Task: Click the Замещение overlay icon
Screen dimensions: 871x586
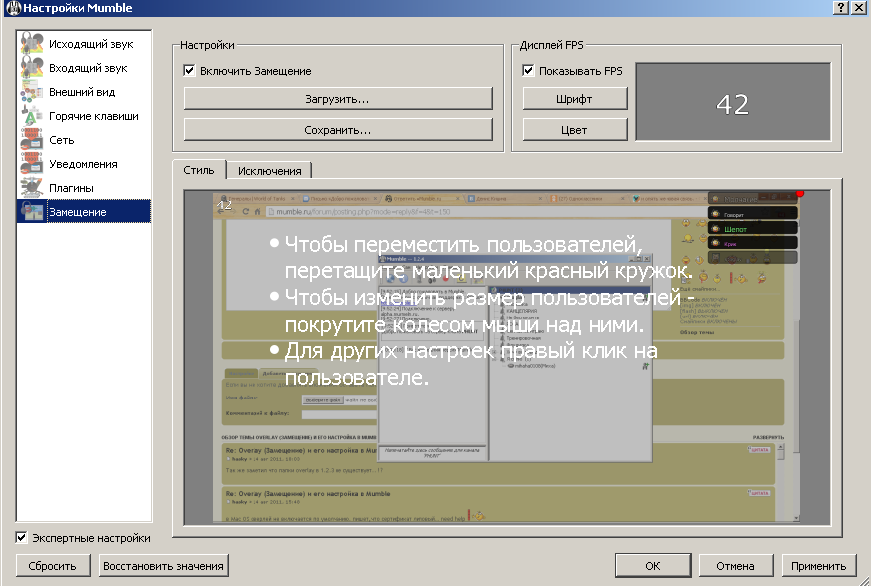Action: [31, 212]
